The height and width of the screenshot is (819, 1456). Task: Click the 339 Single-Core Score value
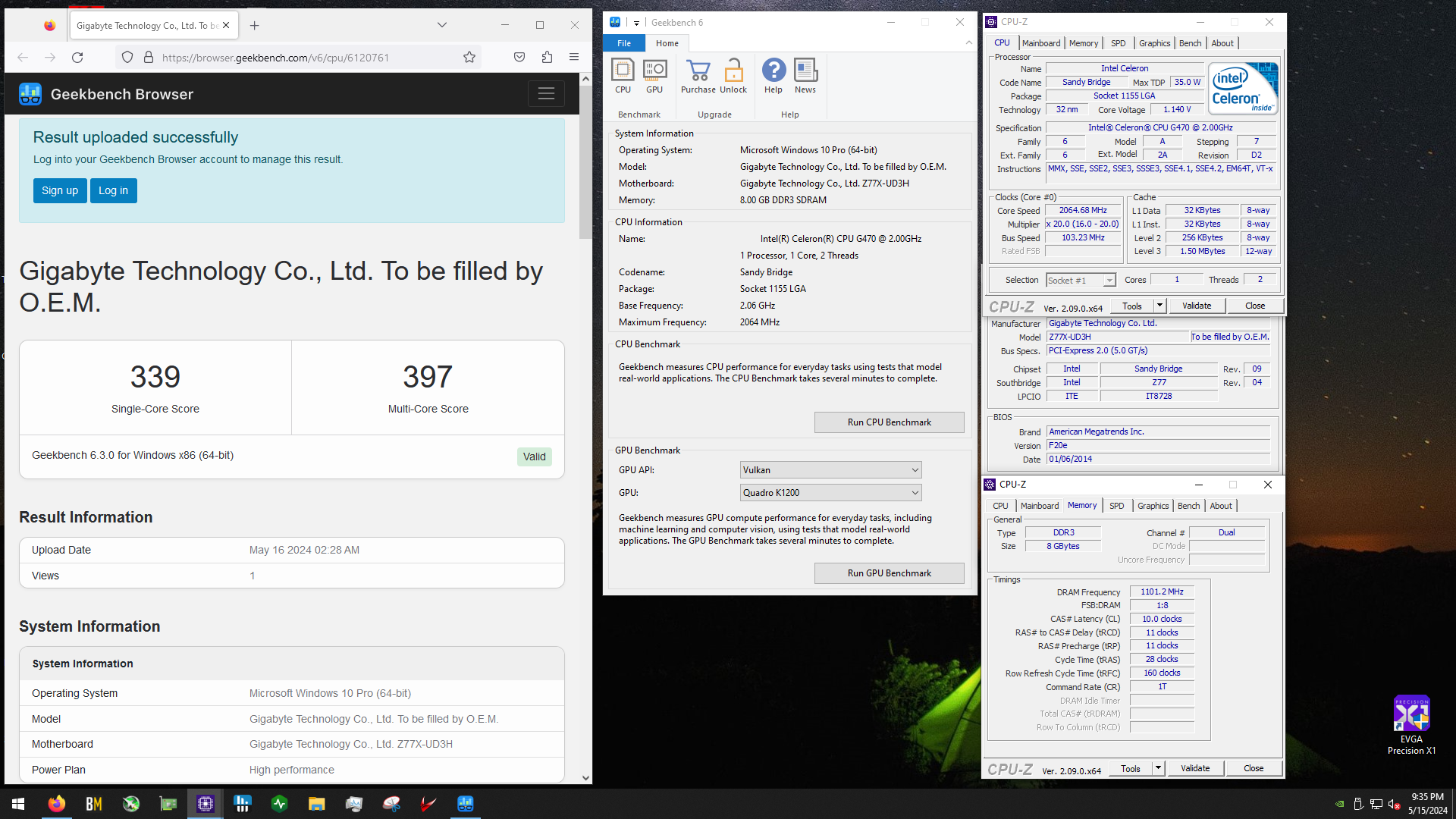pyautogui.click(x=155, y=377)
